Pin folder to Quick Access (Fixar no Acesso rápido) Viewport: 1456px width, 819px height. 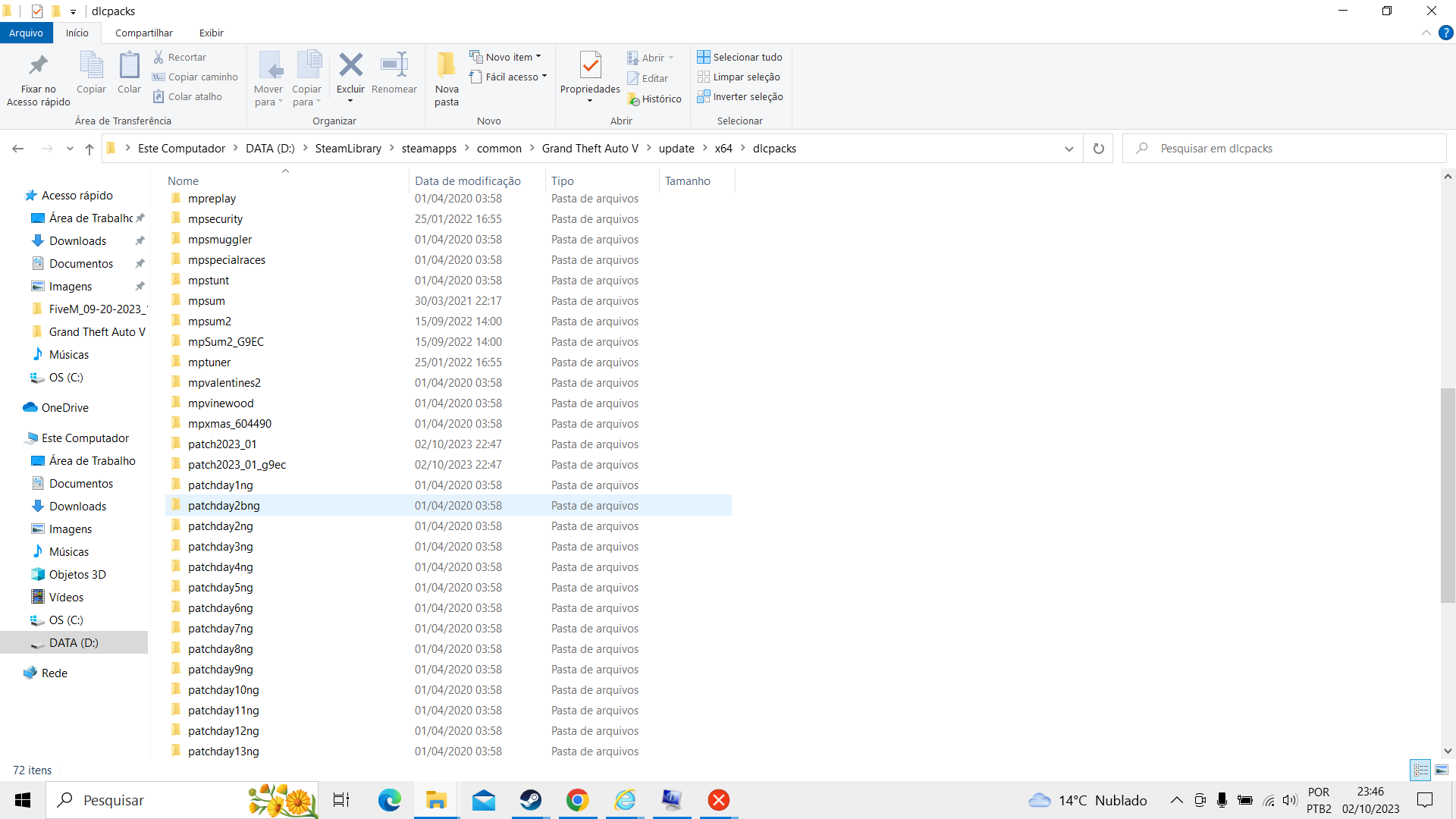tap(38, 80)
